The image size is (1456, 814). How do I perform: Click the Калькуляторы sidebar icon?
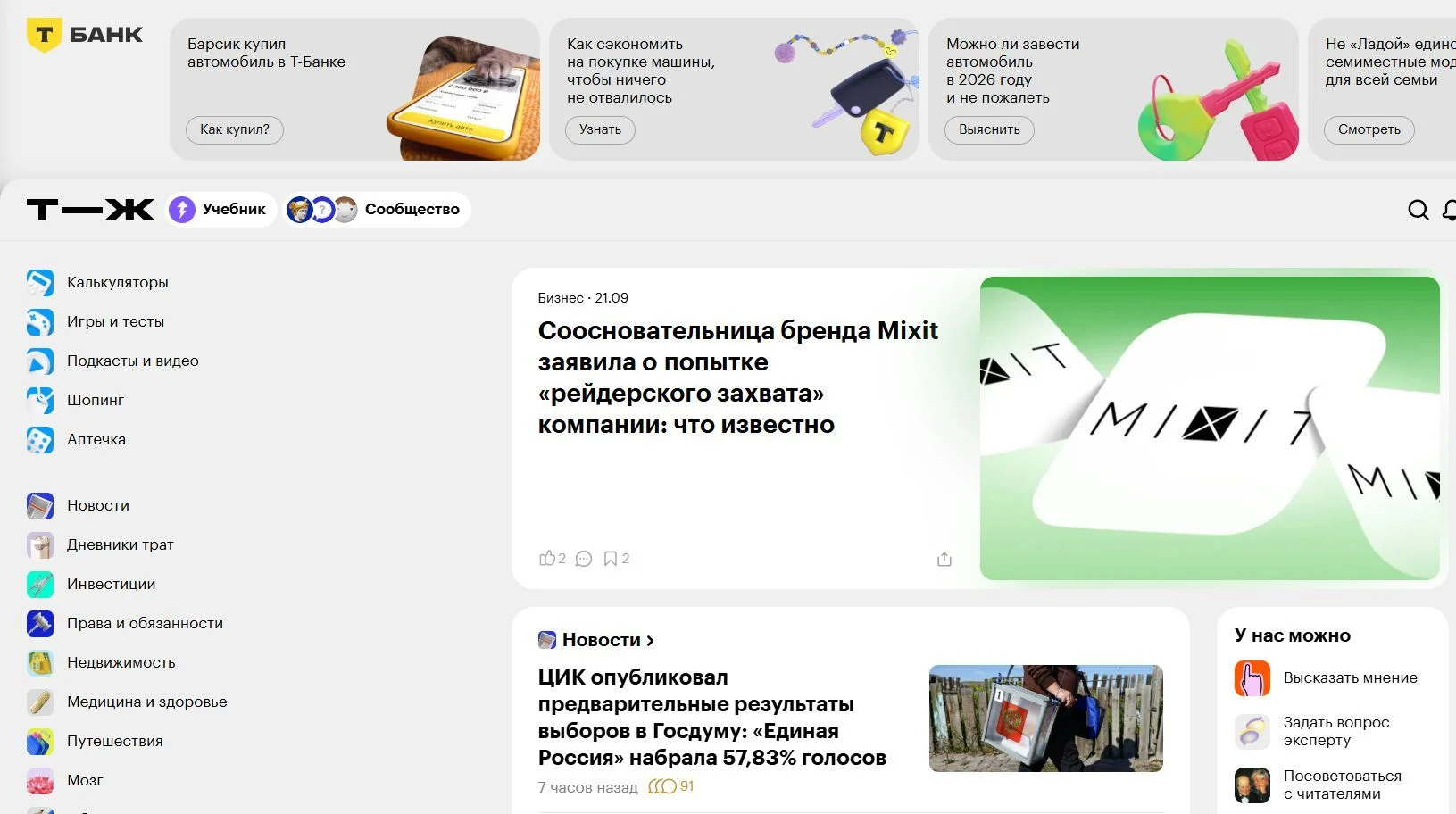pos(39,282)
